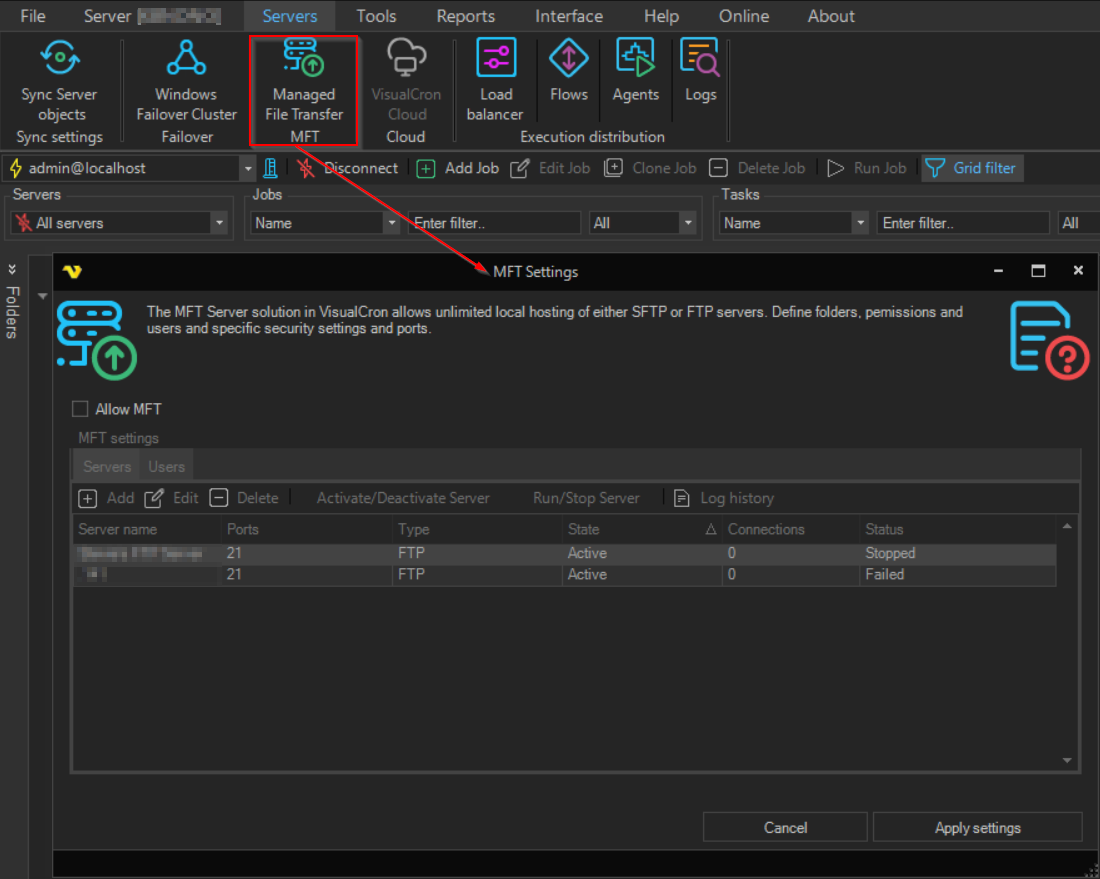Open Managed File Transfer ribbon icon
The width and height of the screenshot is (1100, 879).
[304, 59]
